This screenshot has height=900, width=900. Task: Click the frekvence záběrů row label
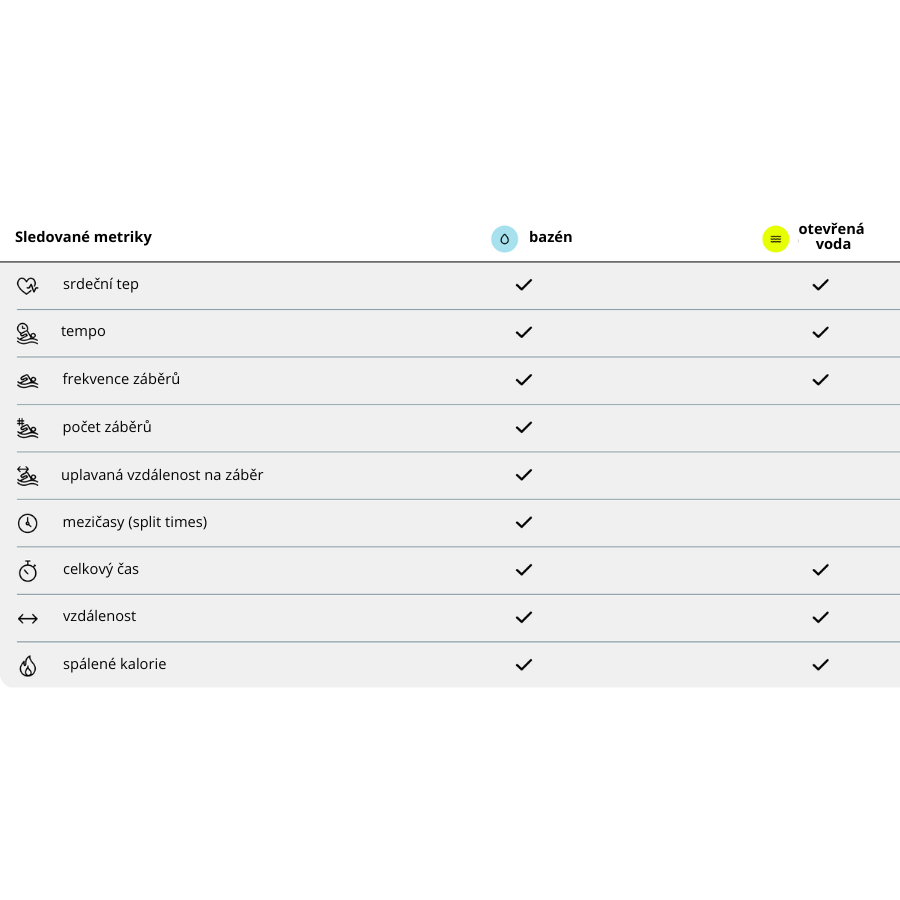tap(121, 379)
